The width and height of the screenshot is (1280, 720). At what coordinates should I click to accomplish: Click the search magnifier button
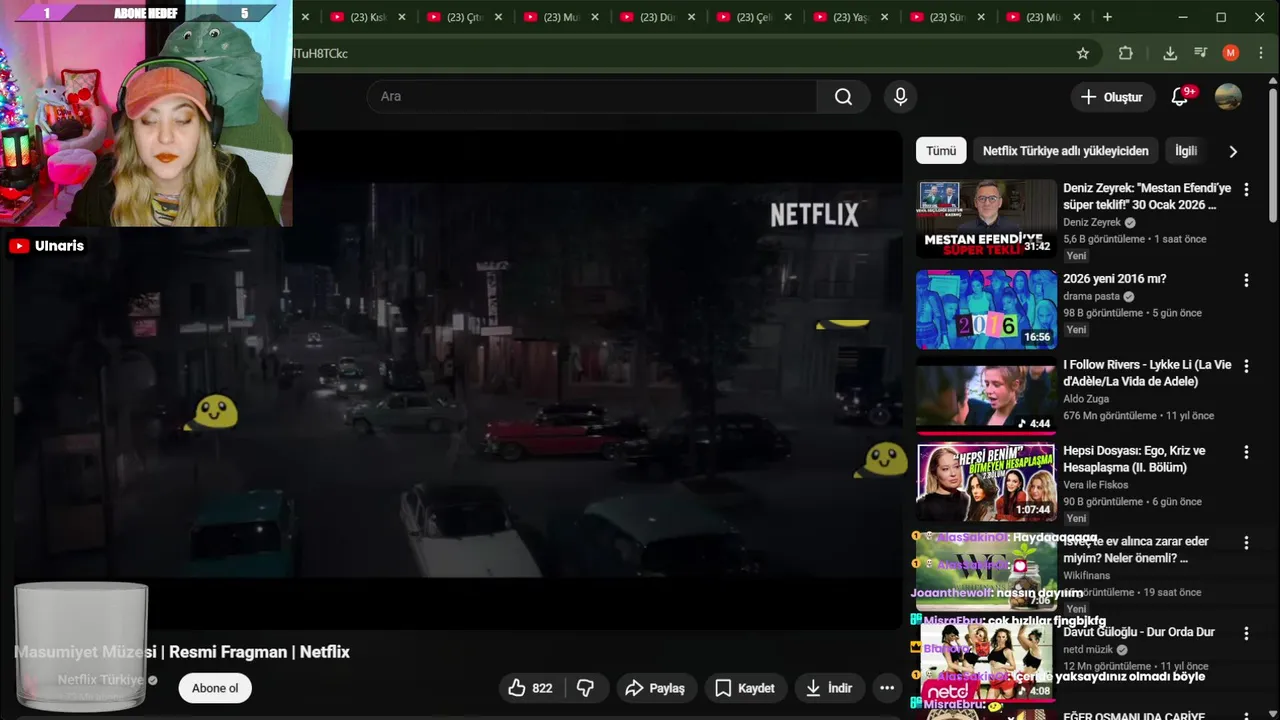[843, 97]
